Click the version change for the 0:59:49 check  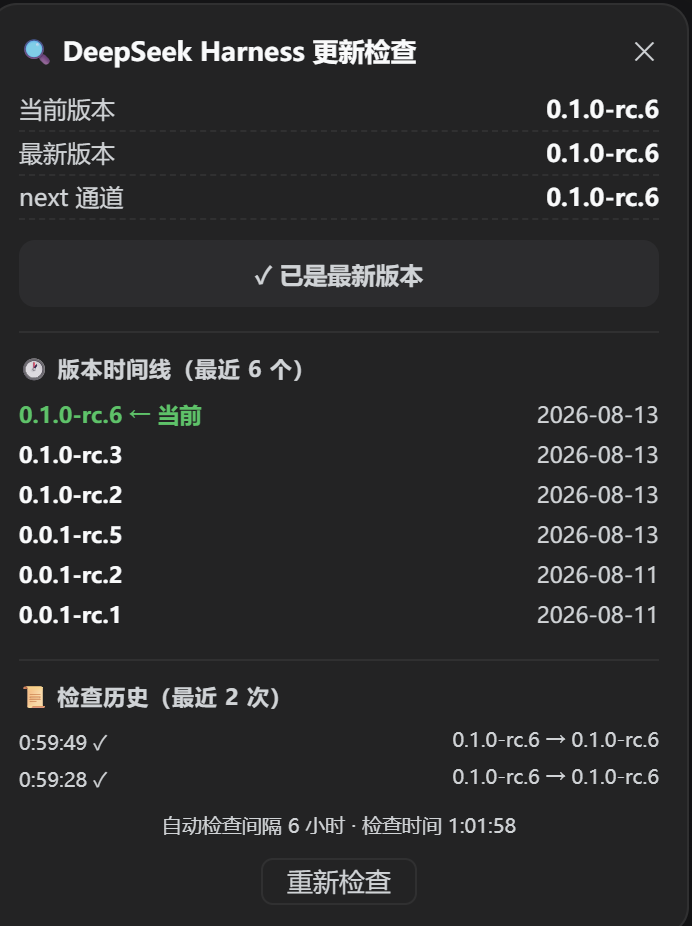pos(556,740)
